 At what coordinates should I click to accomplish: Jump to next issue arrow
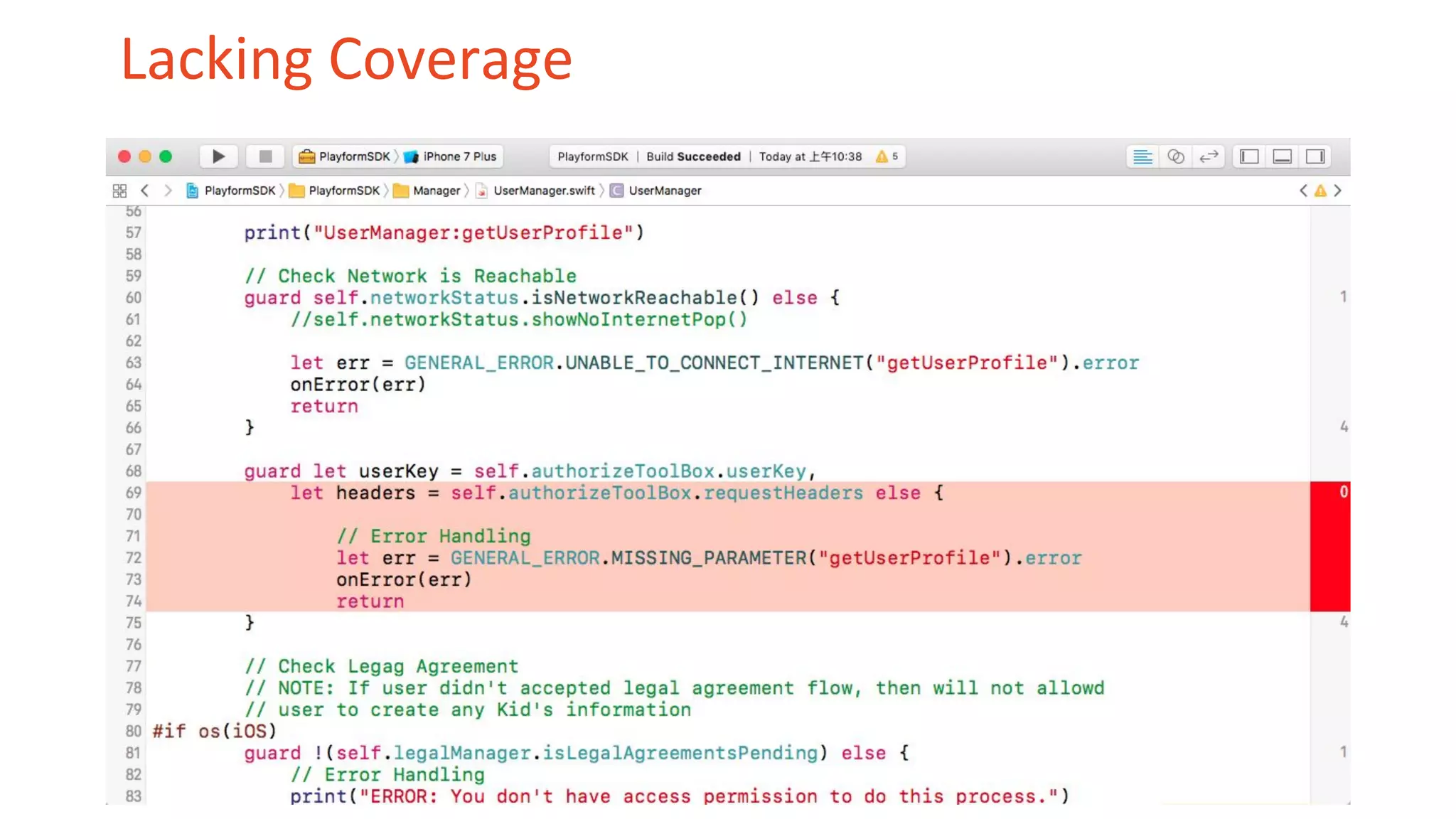click(x=1337, y=191)
